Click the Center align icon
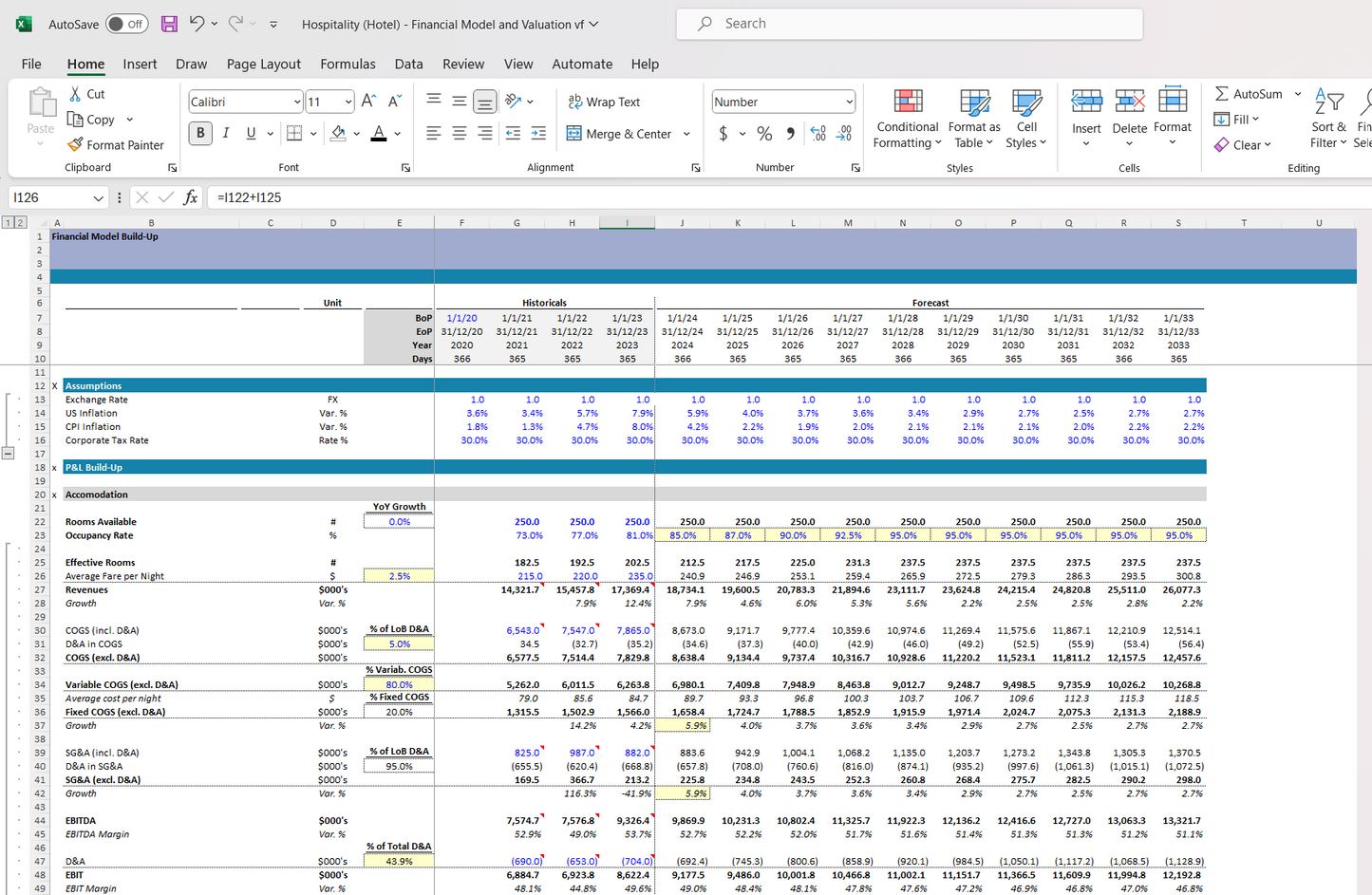1372x895 pixels. point(460,134)
